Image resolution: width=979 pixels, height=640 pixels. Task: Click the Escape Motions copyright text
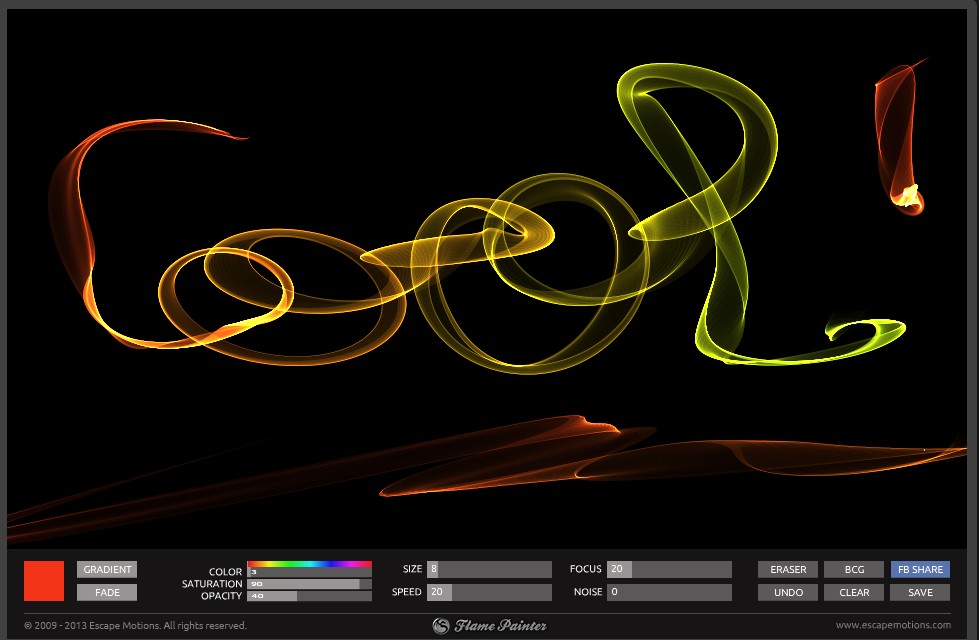[135, 626]
